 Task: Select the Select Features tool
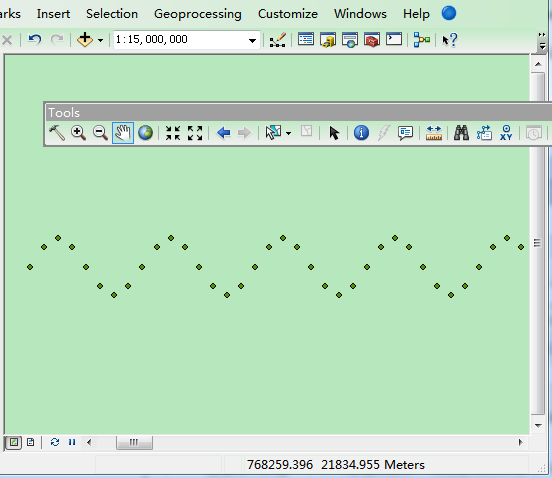[273, 133]
